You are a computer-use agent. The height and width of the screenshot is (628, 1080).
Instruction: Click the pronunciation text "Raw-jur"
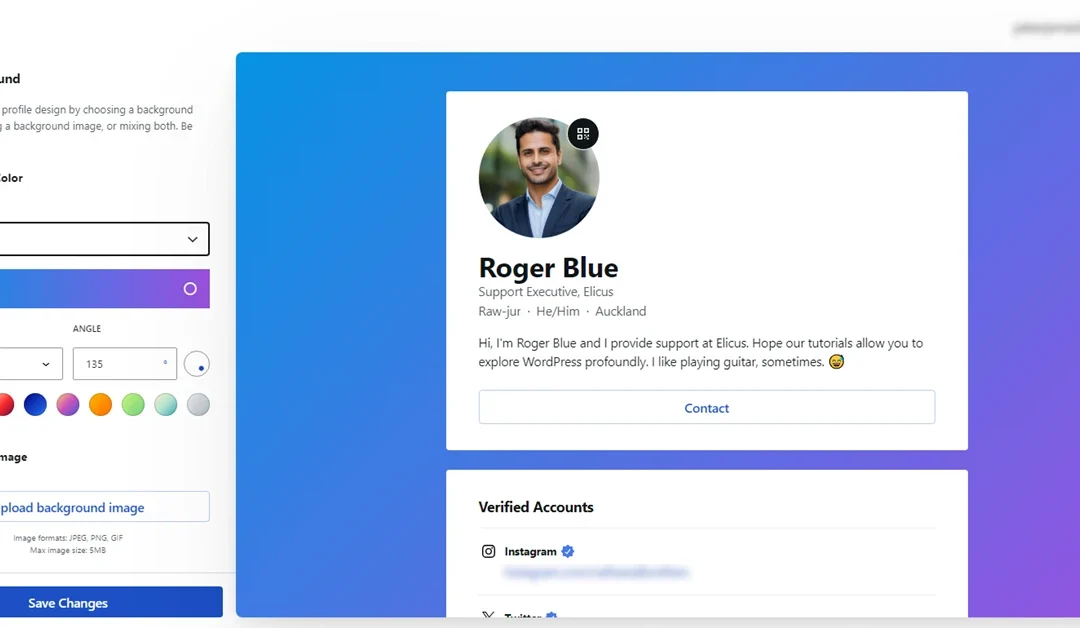(x=499, y=311)
